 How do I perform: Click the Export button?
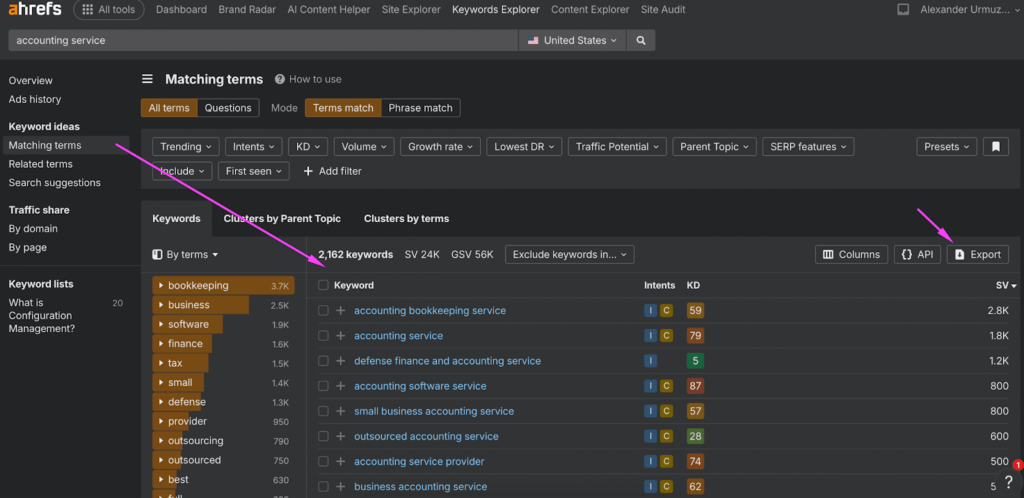[x=977, y=254]
